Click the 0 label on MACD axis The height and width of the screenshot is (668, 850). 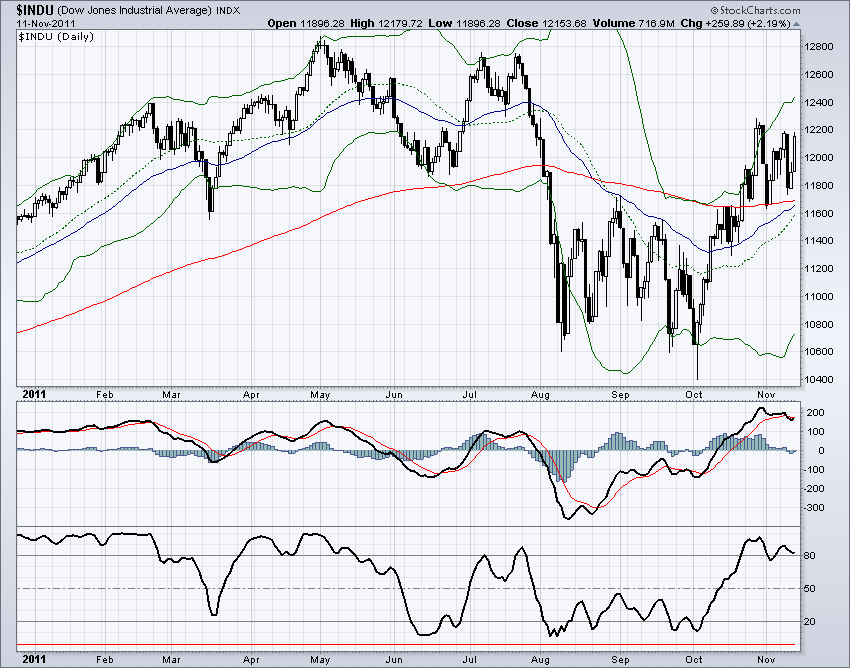point(822,451)
